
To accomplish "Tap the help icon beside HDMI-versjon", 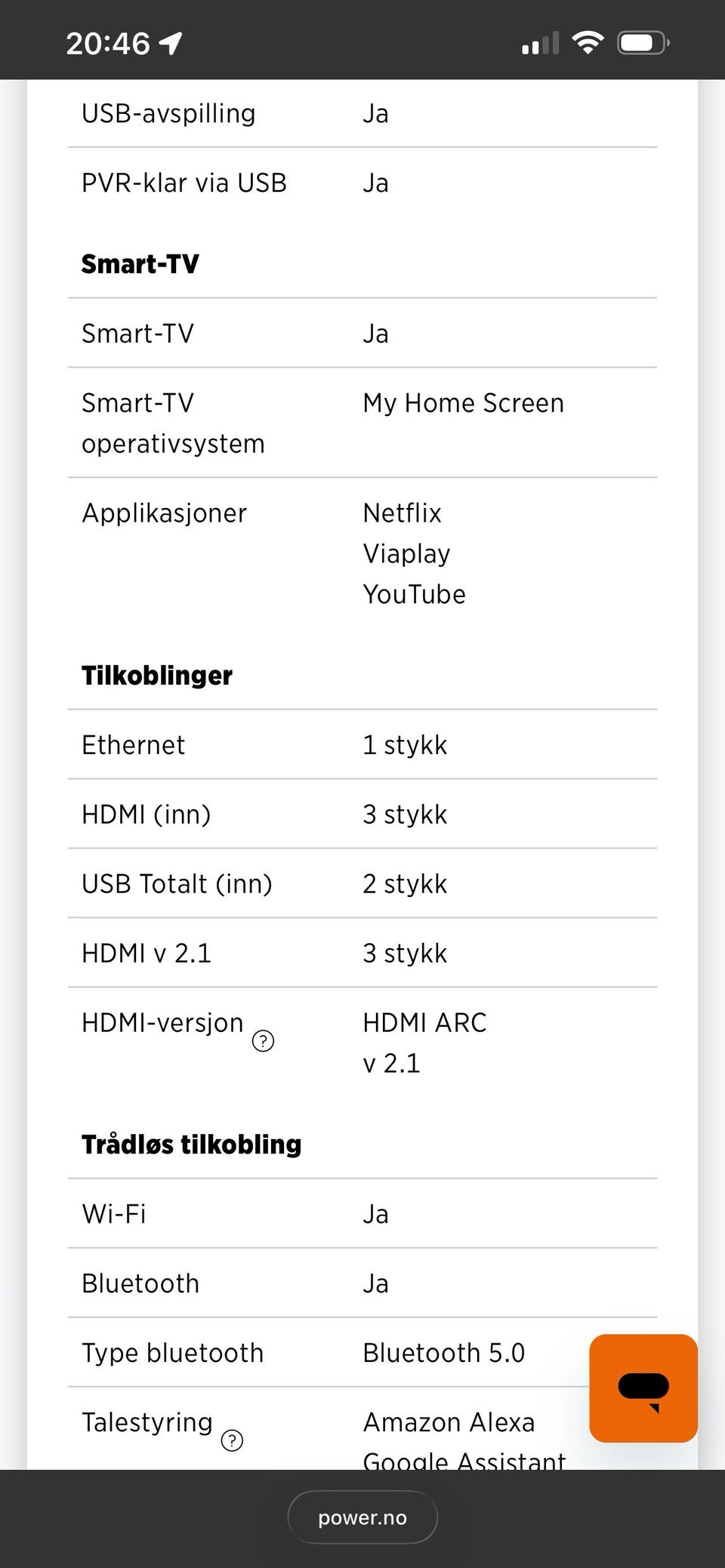I will pos(263,1041).
